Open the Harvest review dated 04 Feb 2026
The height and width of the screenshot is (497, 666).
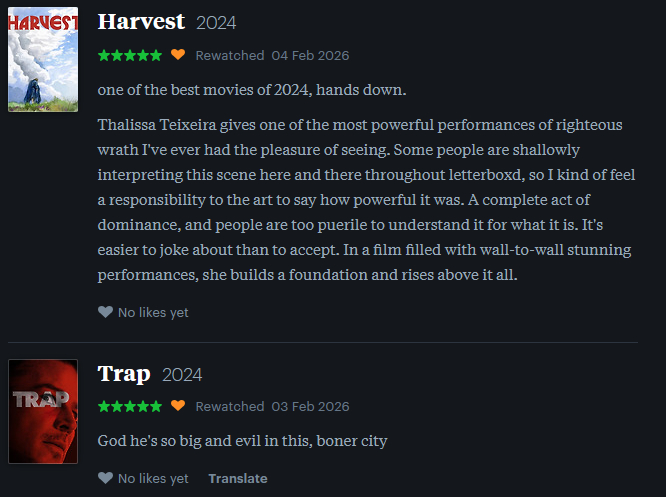pyautogui.click(x=310, y=55)
